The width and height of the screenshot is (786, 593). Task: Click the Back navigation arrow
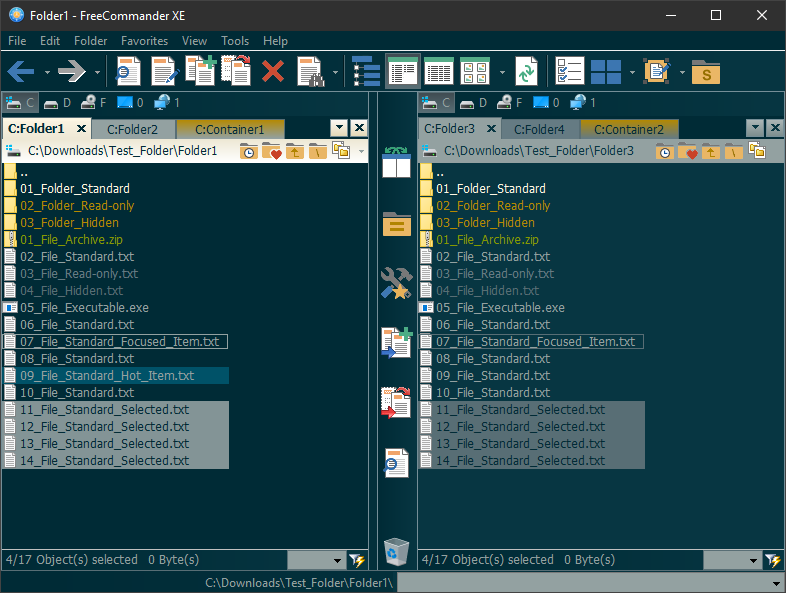point(21,72)
